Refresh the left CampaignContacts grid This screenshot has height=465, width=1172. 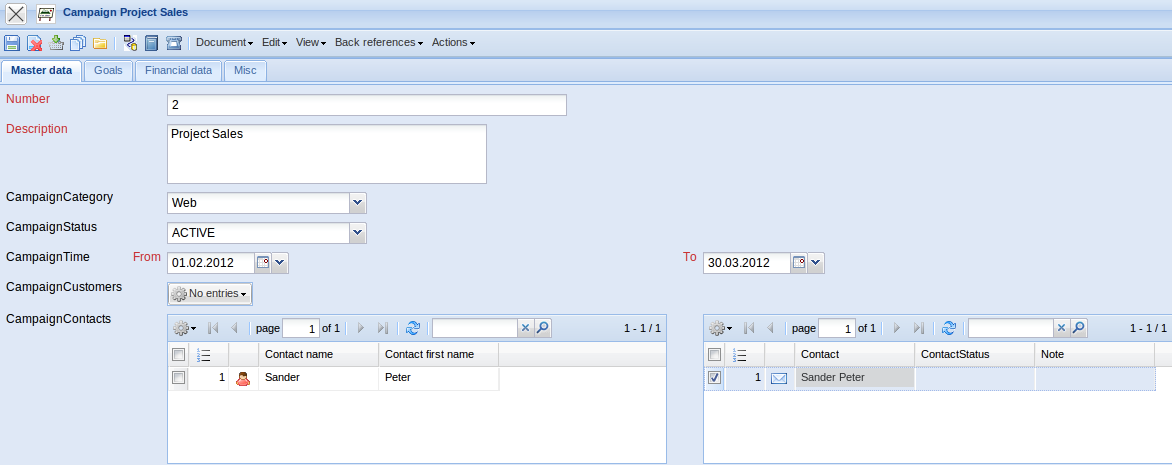coord(412,328)
